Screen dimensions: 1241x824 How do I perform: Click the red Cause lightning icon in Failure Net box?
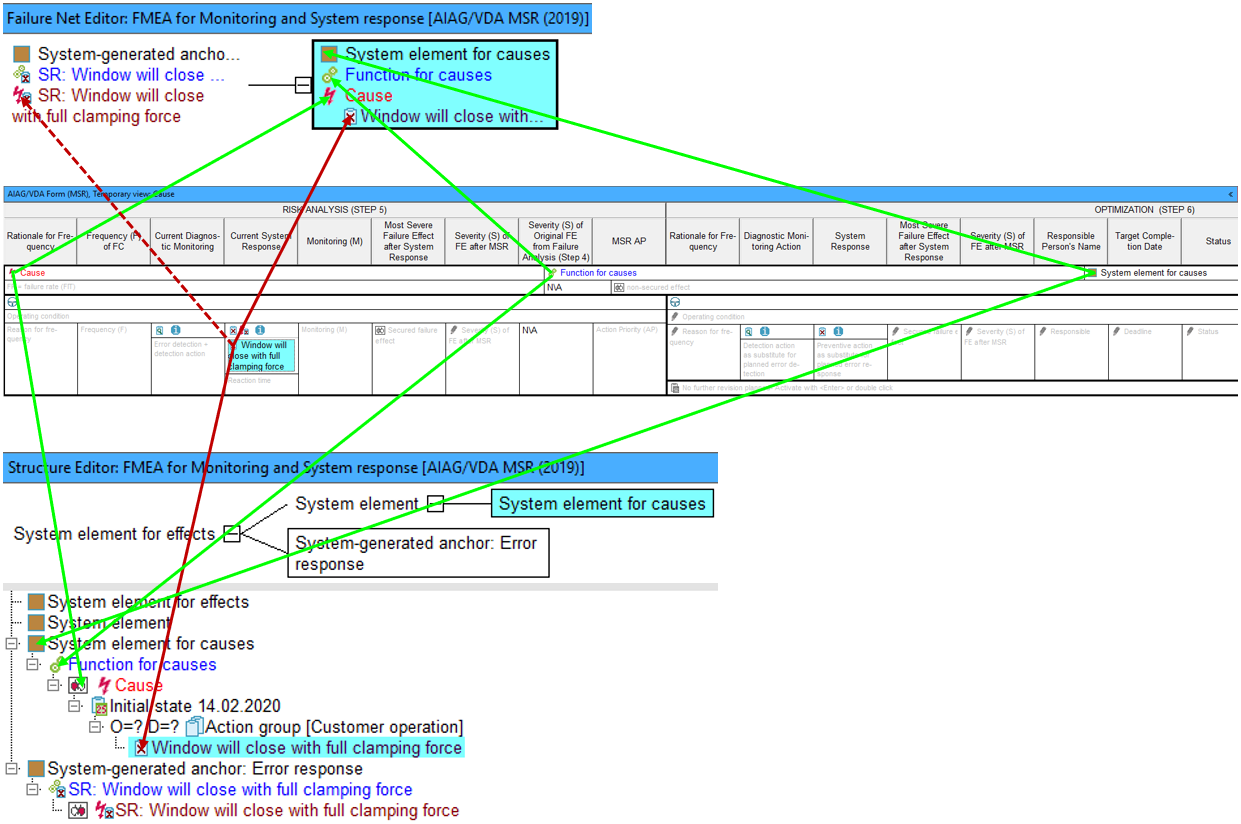(x=329, y=96)
